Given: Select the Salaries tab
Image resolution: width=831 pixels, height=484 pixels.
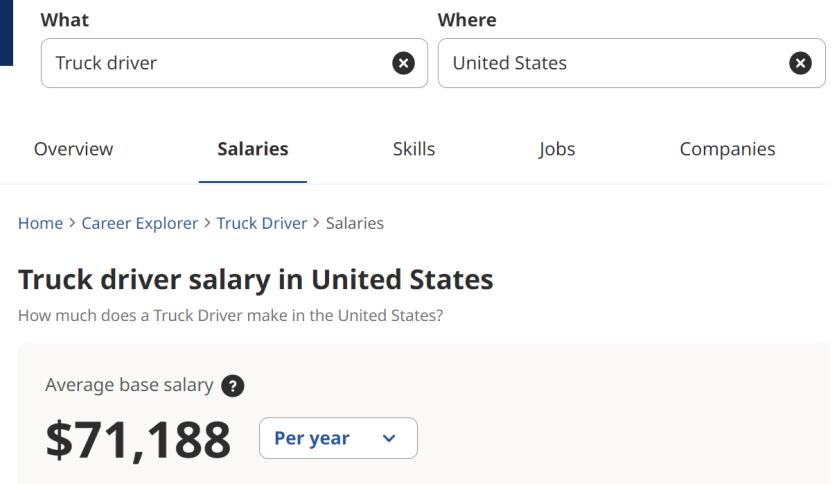Looking at the screenshot, I should pyautogui.click(x=253, y=149).
